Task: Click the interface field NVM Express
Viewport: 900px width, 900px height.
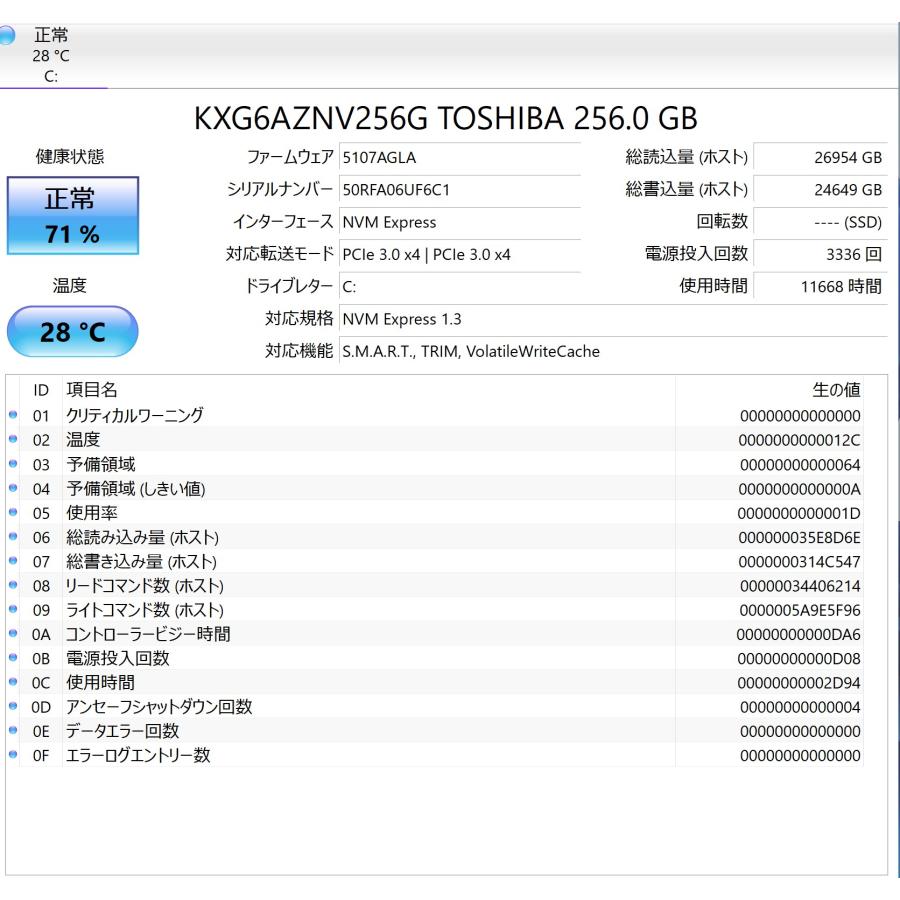Action: pyautogui.click(x=460, y=222)
